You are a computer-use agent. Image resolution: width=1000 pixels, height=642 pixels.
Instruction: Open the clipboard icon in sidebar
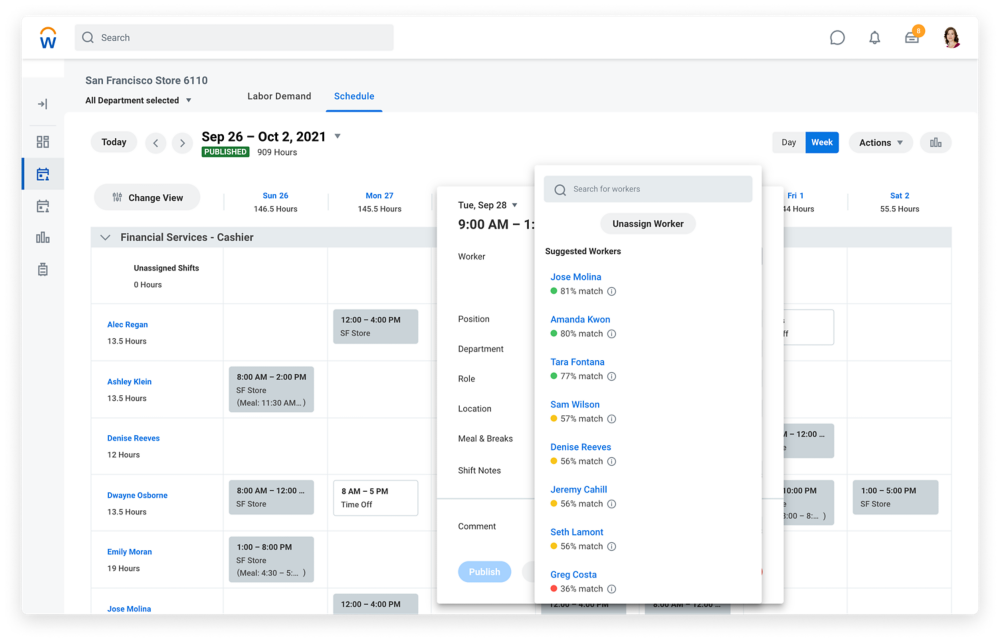(x=42, y=270)
